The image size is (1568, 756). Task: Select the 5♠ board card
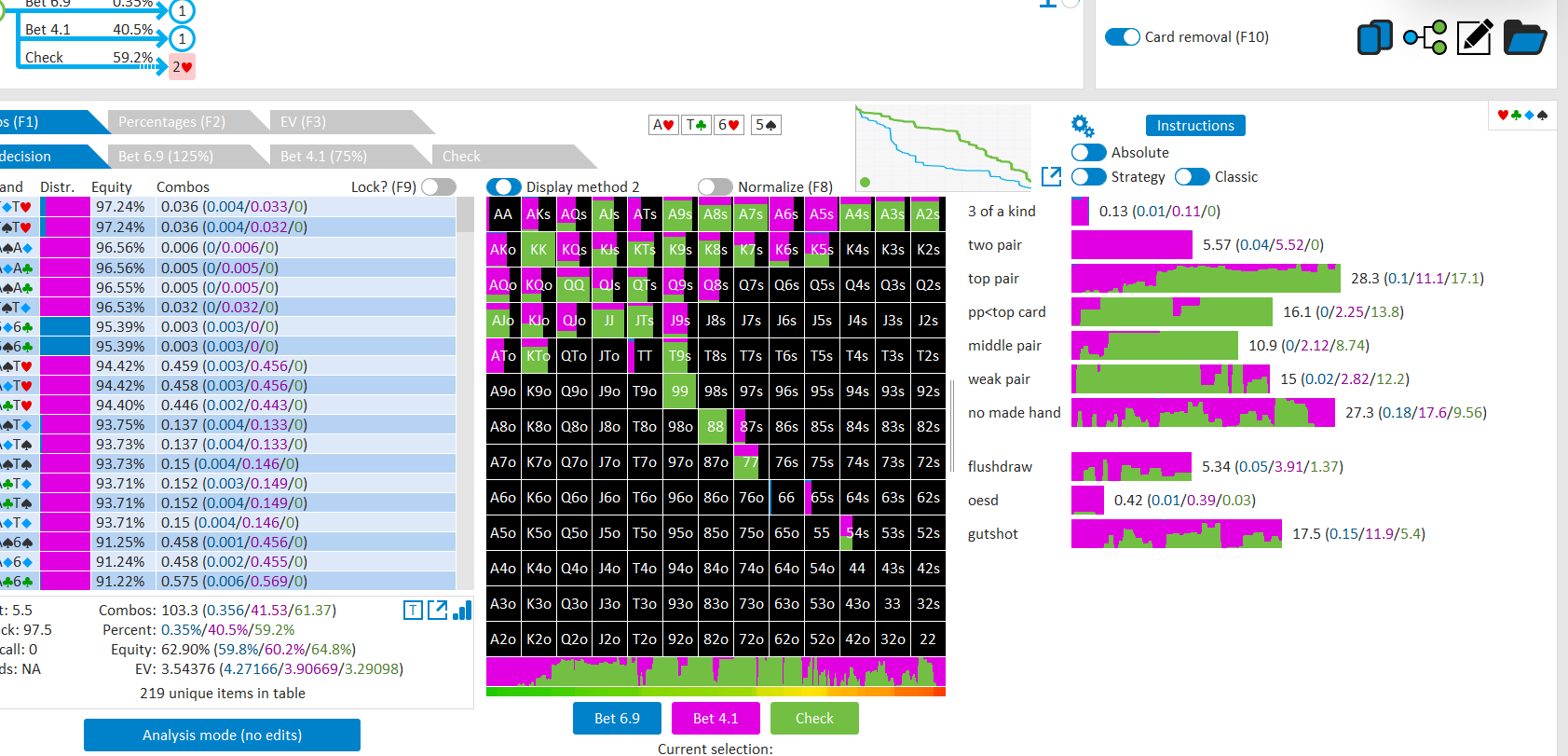[766, 125]
